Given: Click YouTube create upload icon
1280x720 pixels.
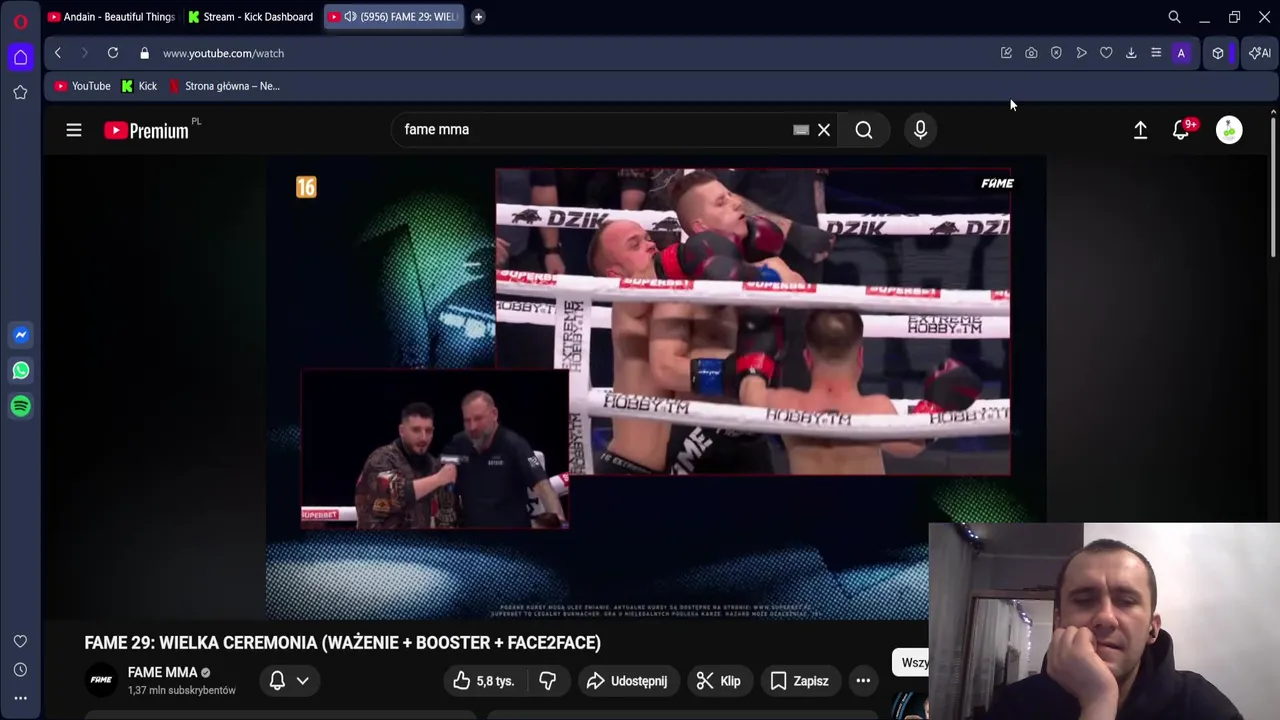Looking at the screenshot, I should (1140, 130).
